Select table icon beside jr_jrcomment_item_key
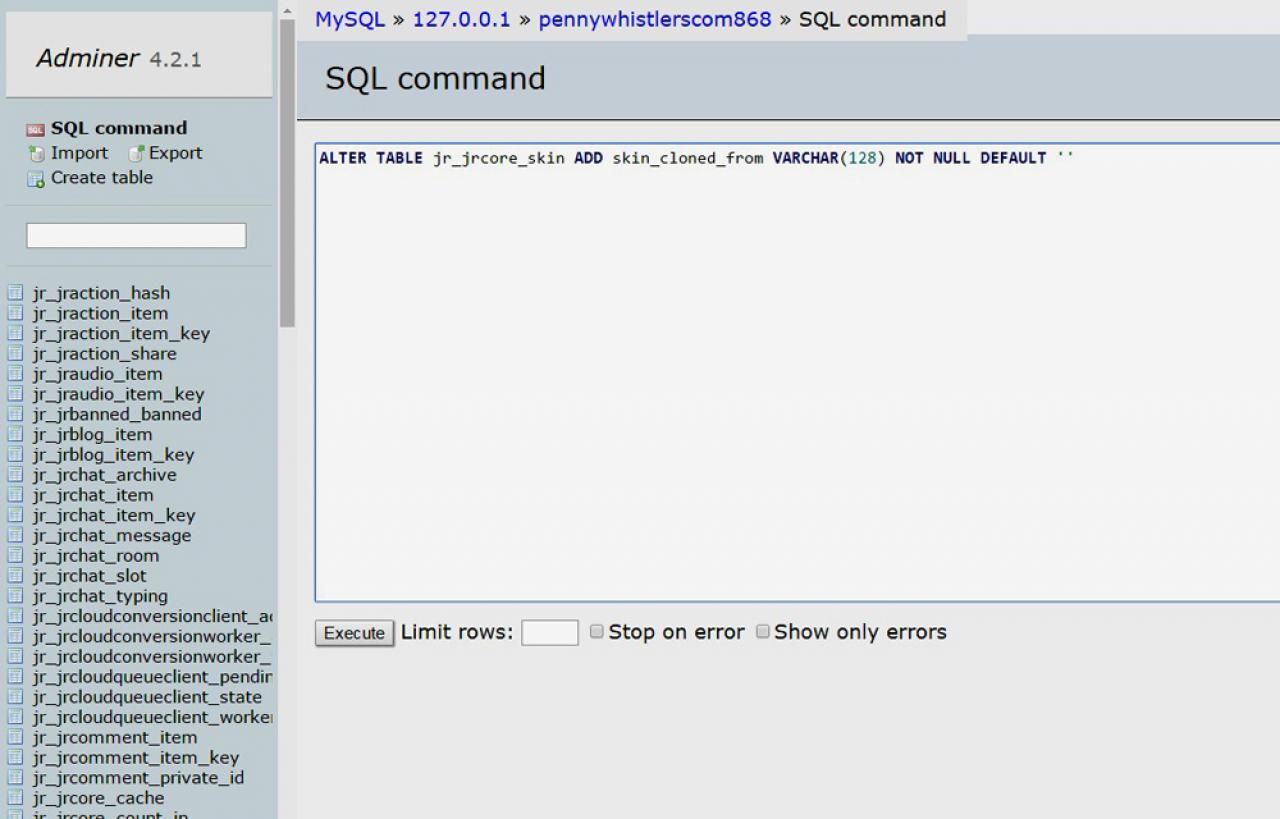Image resolution: width=1280 pixels, height=819 pixels. click(x=15, y=757)
